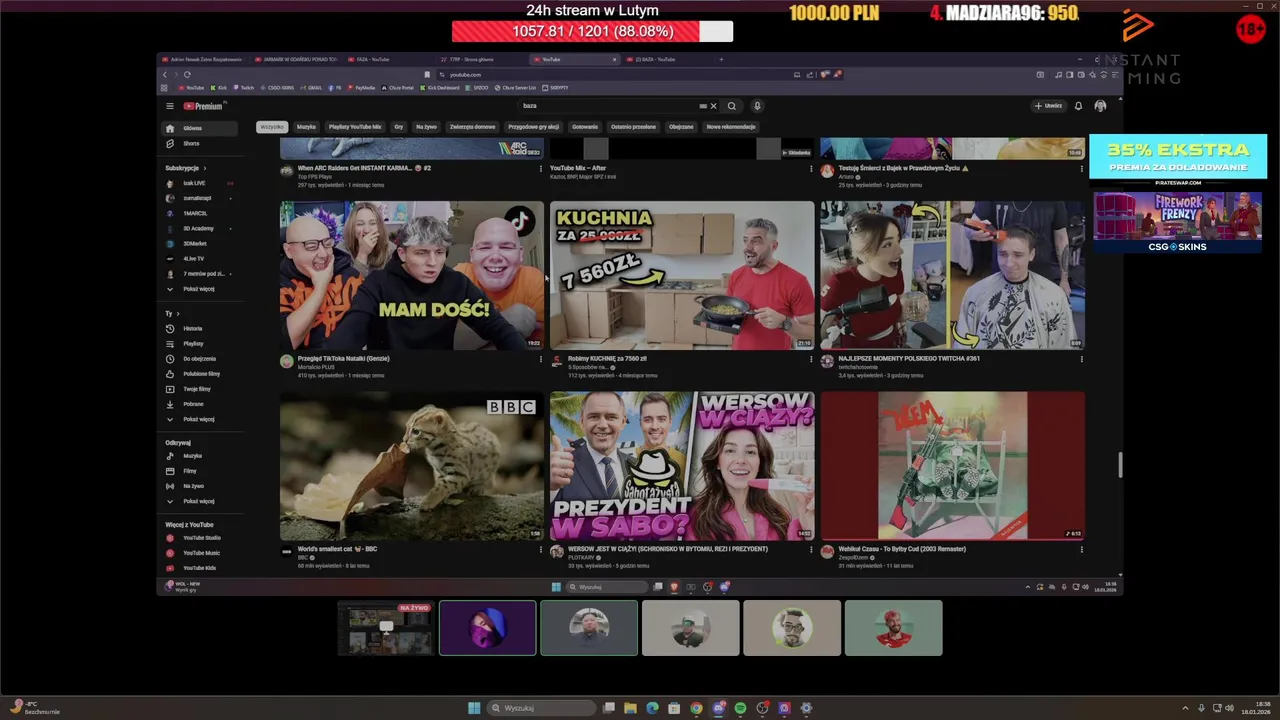Open Do obejrzenia watch later
Image resolution: width=1280 pixels, height=720 pixels.
click(x=200, y=358)
